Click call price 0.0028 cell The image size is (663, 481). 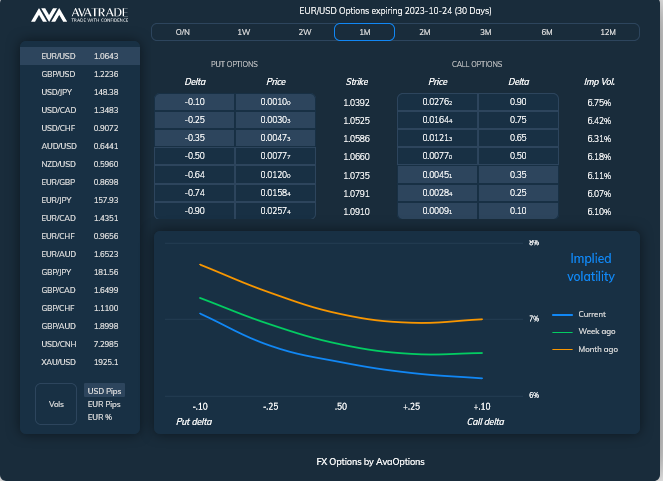tap(438, 193)
